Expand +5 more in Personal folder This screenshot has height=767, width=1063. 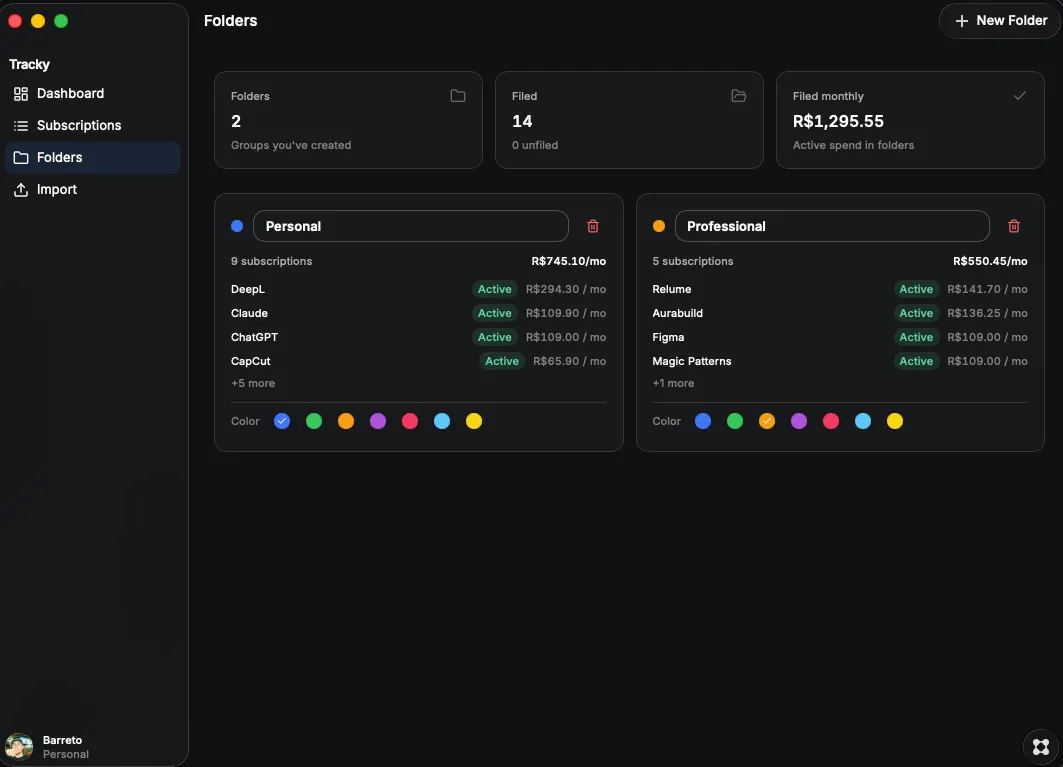(253, 383)
